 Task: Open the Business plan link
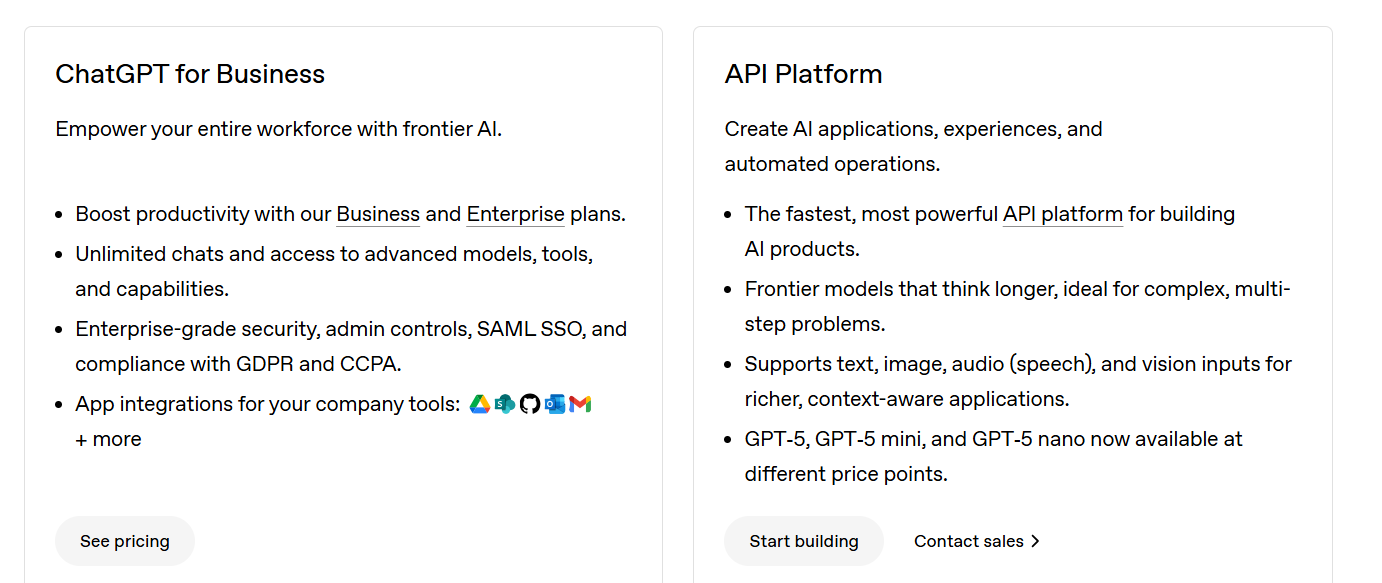click(x=378, y=213)
